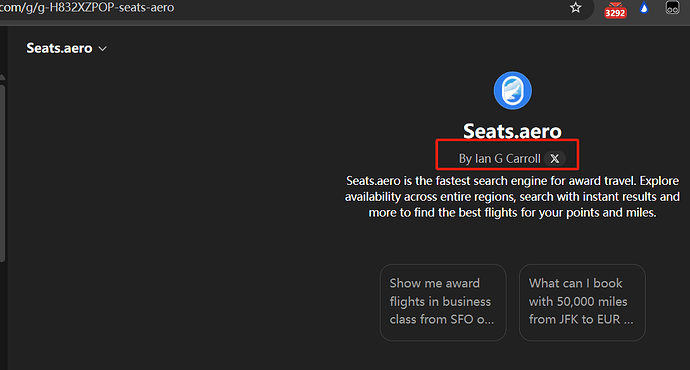Image resolution: width=690 pixels, height=370 pixels.
Task: Choose the 'What can I book with 50,000 miles' card
Action: (582, 302)
